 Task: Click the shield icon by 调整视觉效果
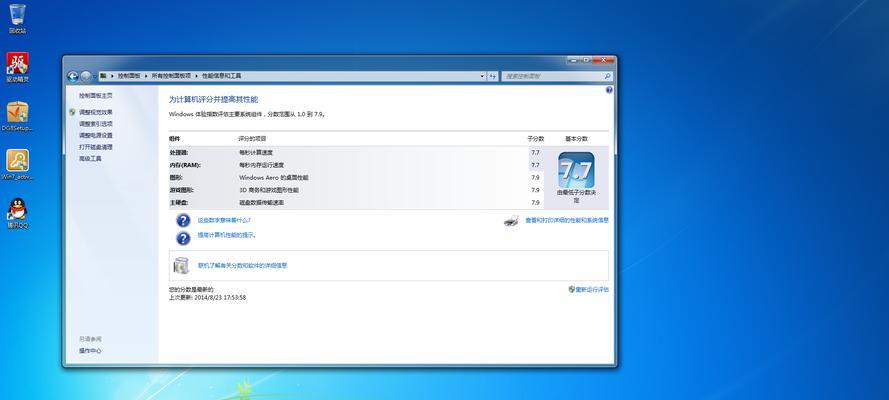coord(72,112)
